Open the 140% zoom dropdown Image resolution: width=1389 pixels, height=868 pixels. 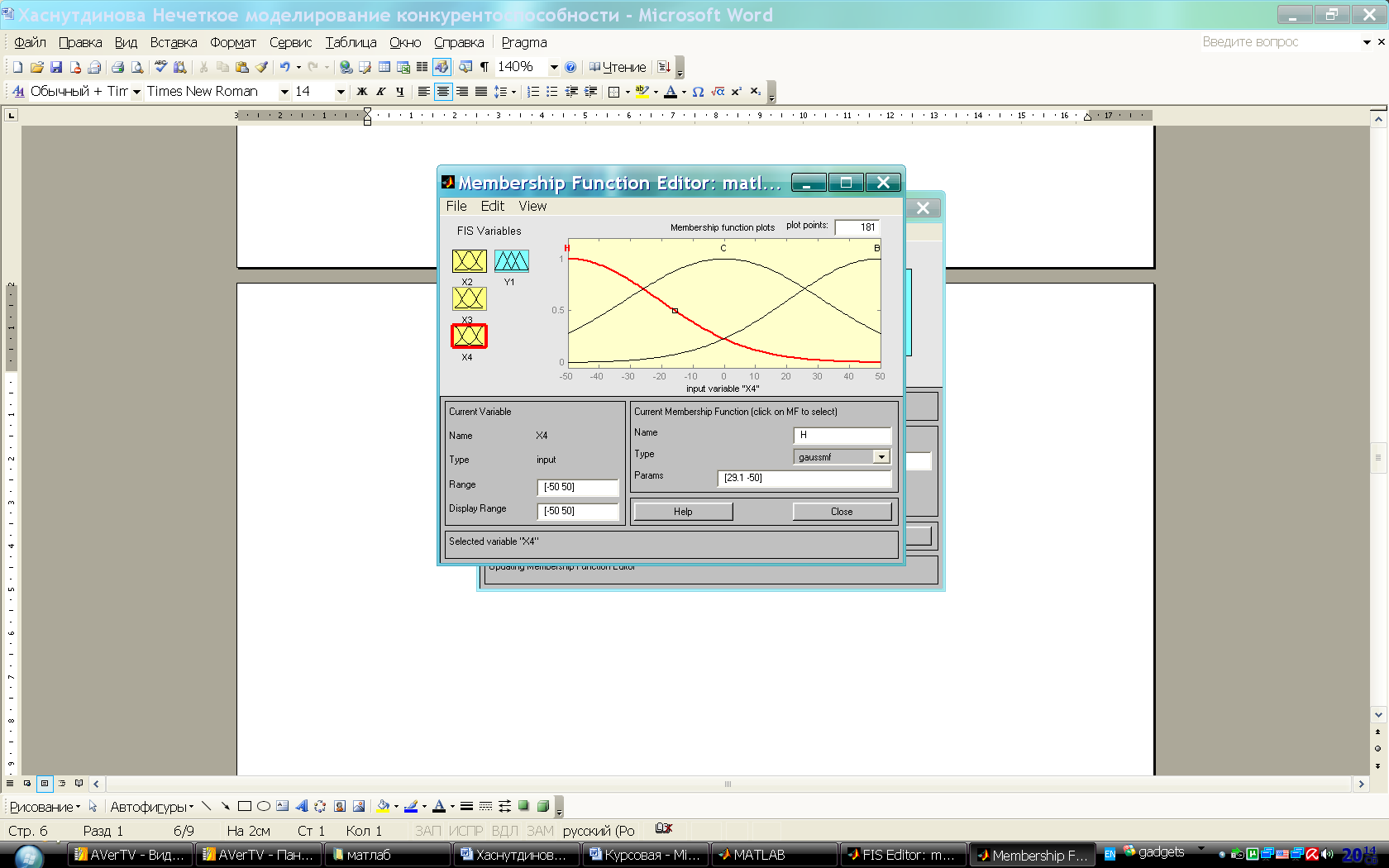click(x=554, y=67)
